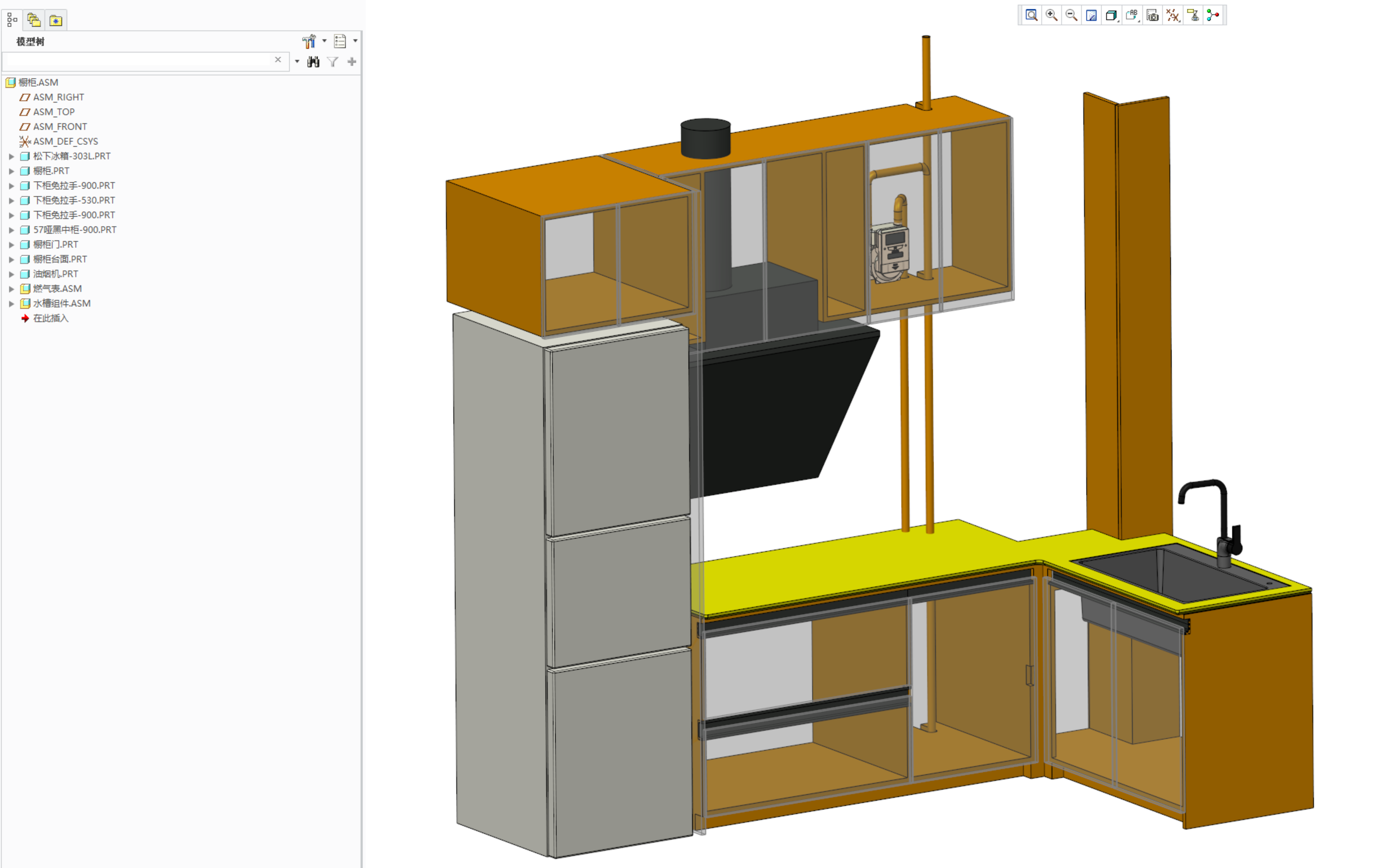1394x868 pixels.
Task: Expand the 57哑黑中柜-900.PRT node
Action: pyautogui.click(x=11, y=230)
